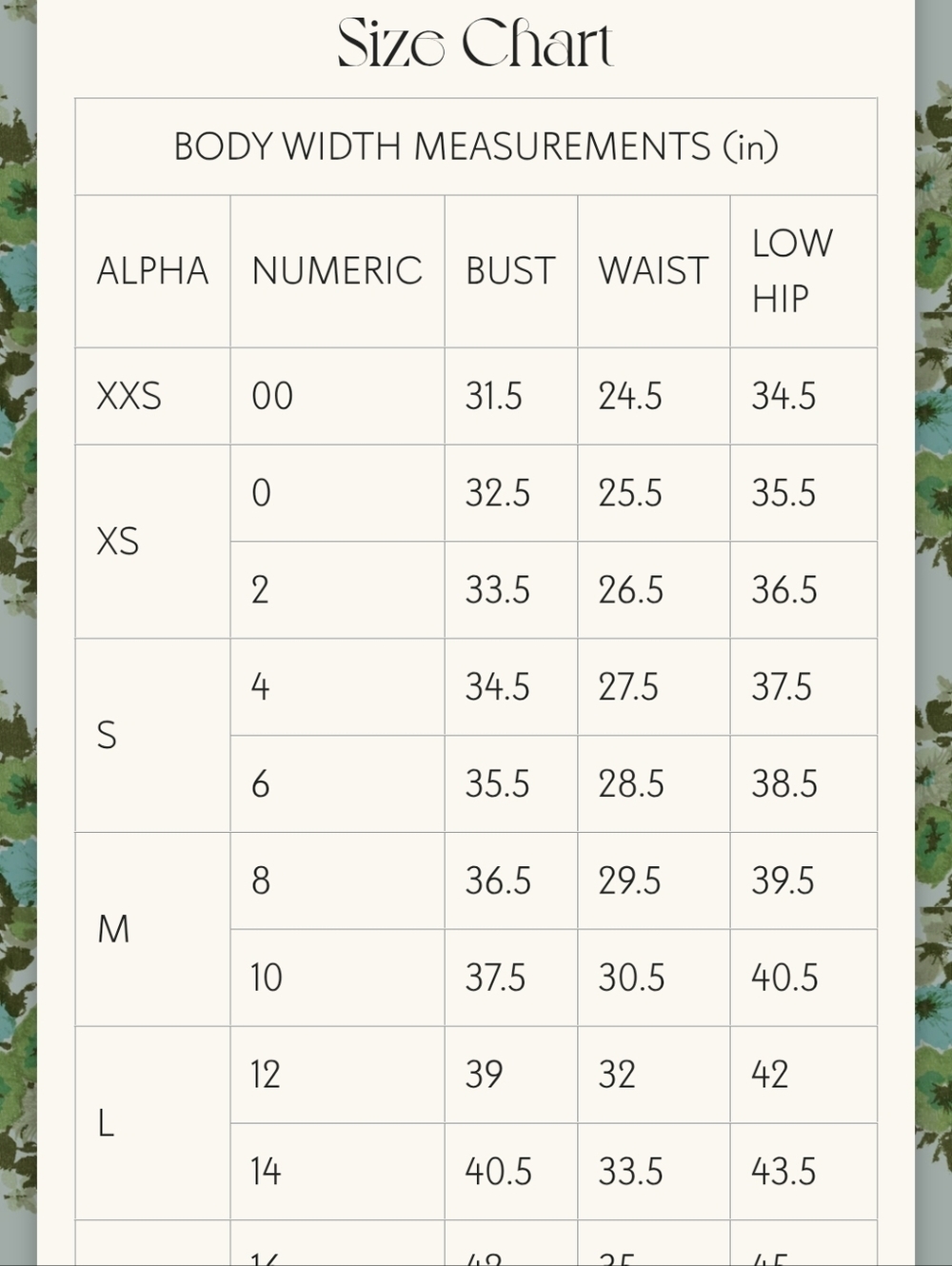Click the Size Chart heading
The height and width of the screenshot is (1266, 952).
pos(475,44)
